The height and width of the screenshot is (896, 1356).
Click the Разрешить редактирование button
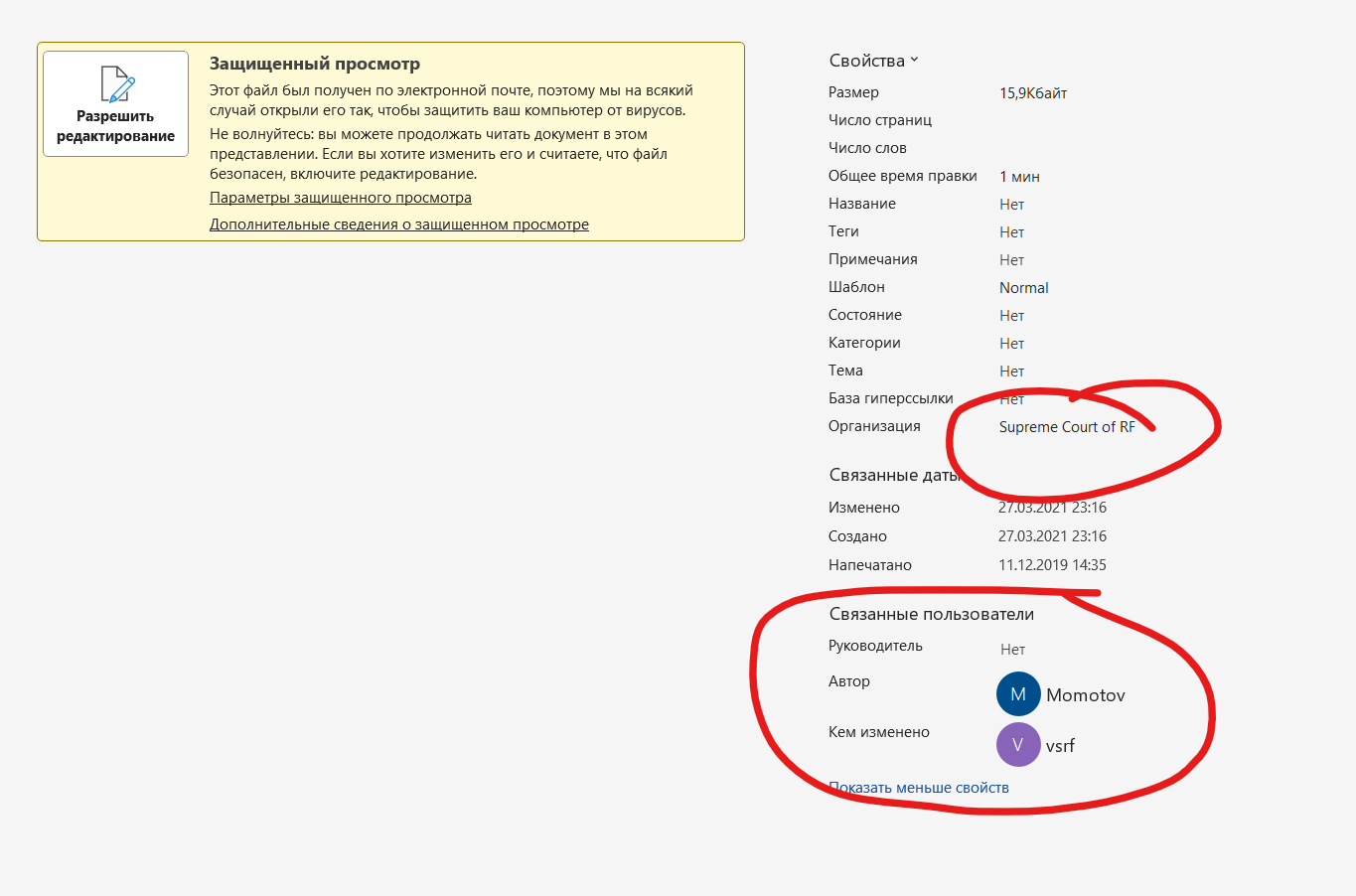point(115,104)
